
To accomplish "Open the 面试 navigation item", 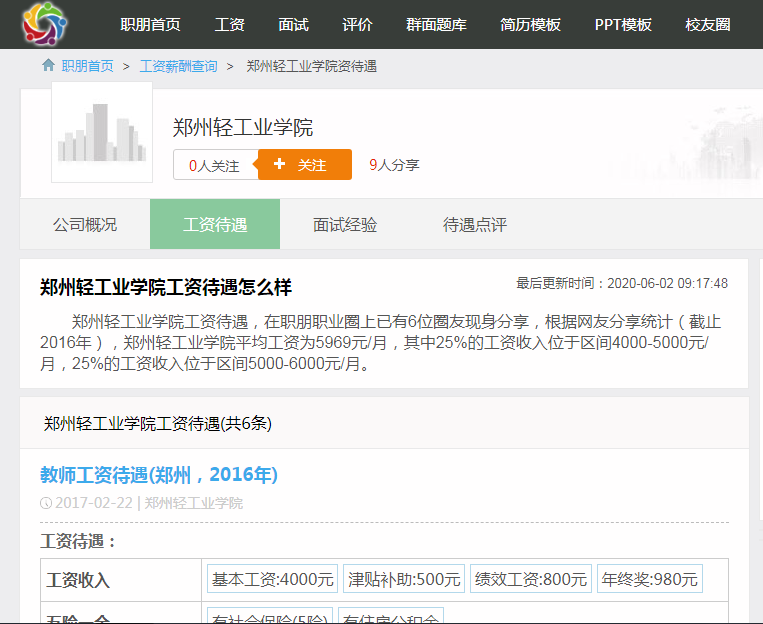I will [x=293, y=24].
